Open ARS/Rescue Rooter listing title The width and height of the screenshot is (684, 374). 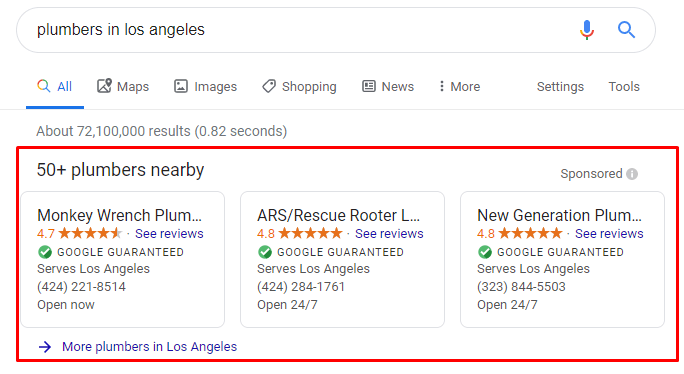[x=339, y=215]
